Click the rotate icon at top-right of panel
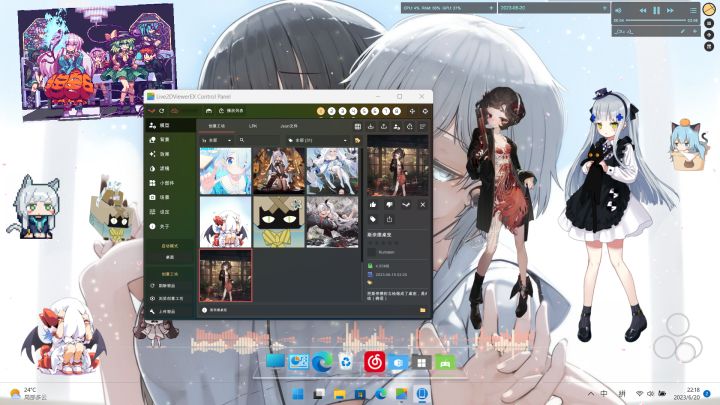Screen dimensions: 720x405 [425, 111]
